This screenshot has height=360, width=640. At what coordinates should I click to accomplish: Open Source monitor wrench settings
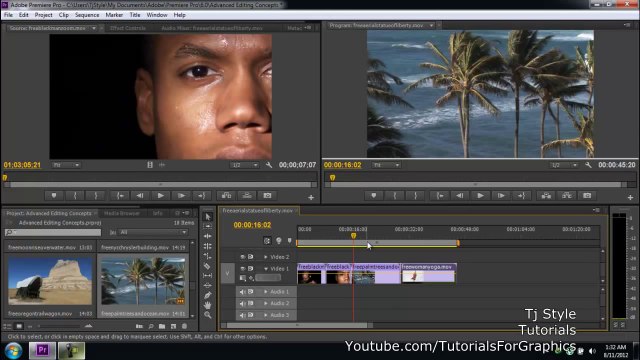(269, 165)
